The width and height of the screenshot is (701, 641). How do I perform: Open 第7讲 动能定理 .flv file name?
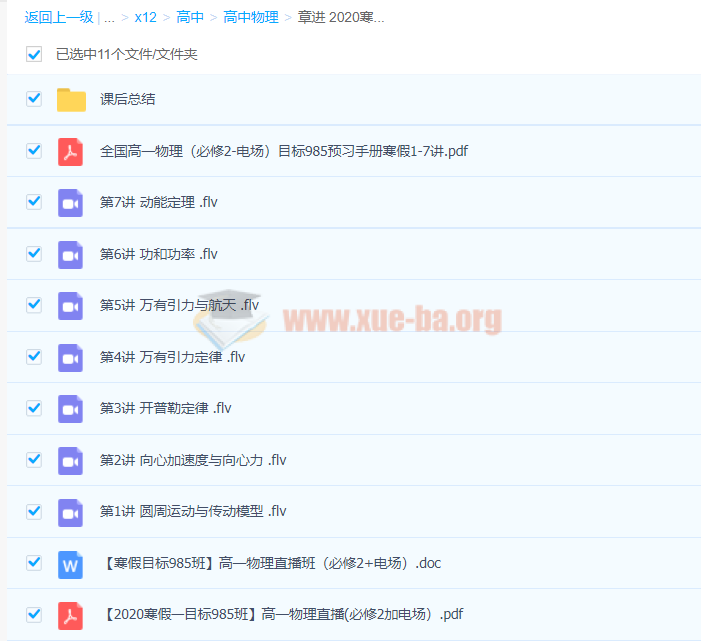[x=158, y=202]
